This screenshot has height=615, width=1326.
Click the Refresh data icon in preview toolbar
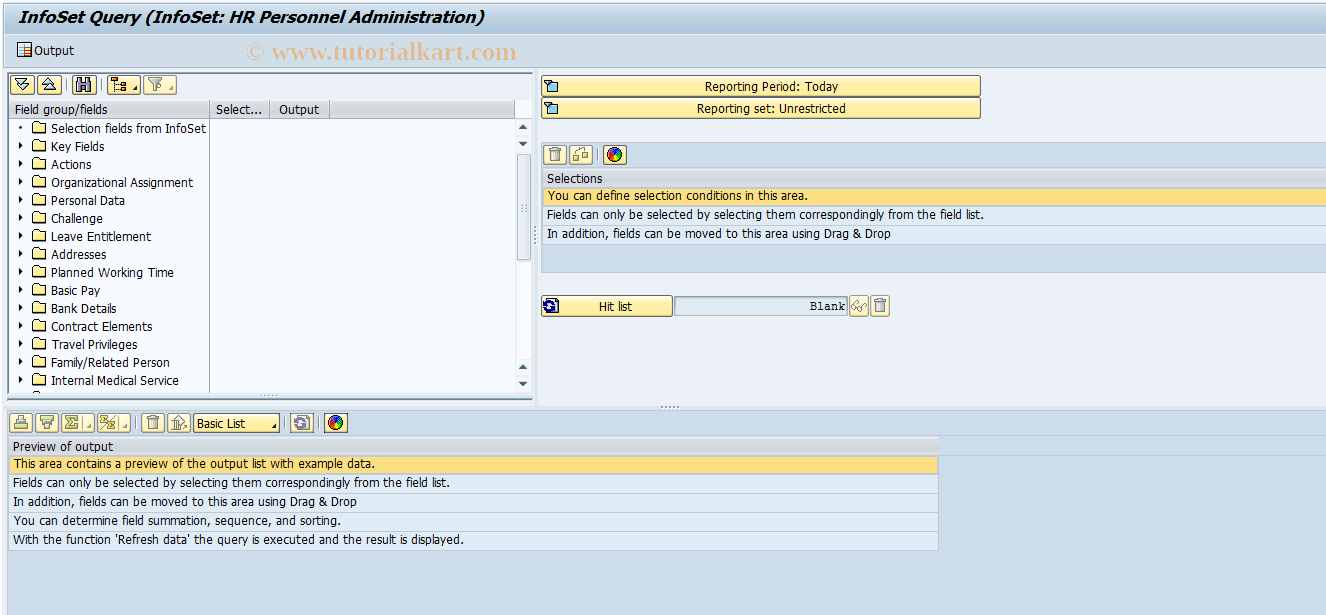pyautogui.click(x=301, y=422)
